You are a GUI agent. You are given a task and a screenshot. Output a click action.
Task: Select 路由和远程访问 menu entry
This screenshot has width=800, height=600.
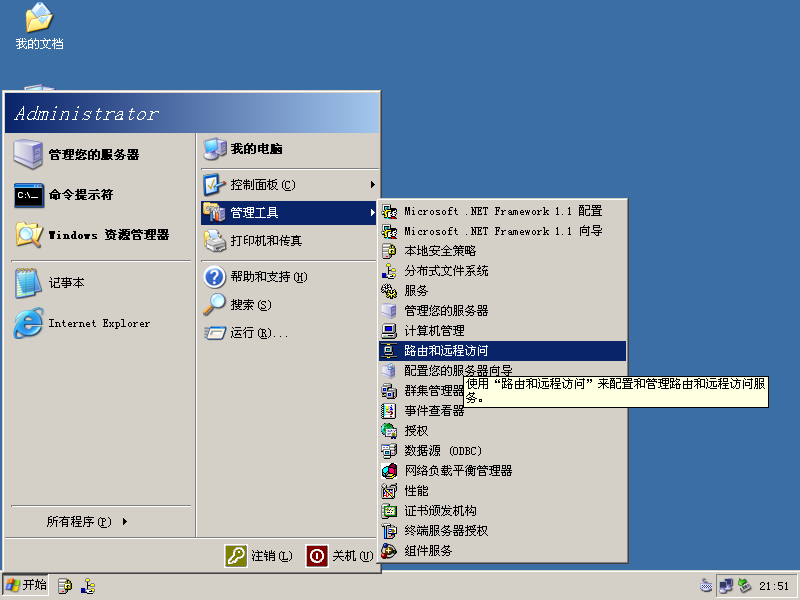coord(452,351)
